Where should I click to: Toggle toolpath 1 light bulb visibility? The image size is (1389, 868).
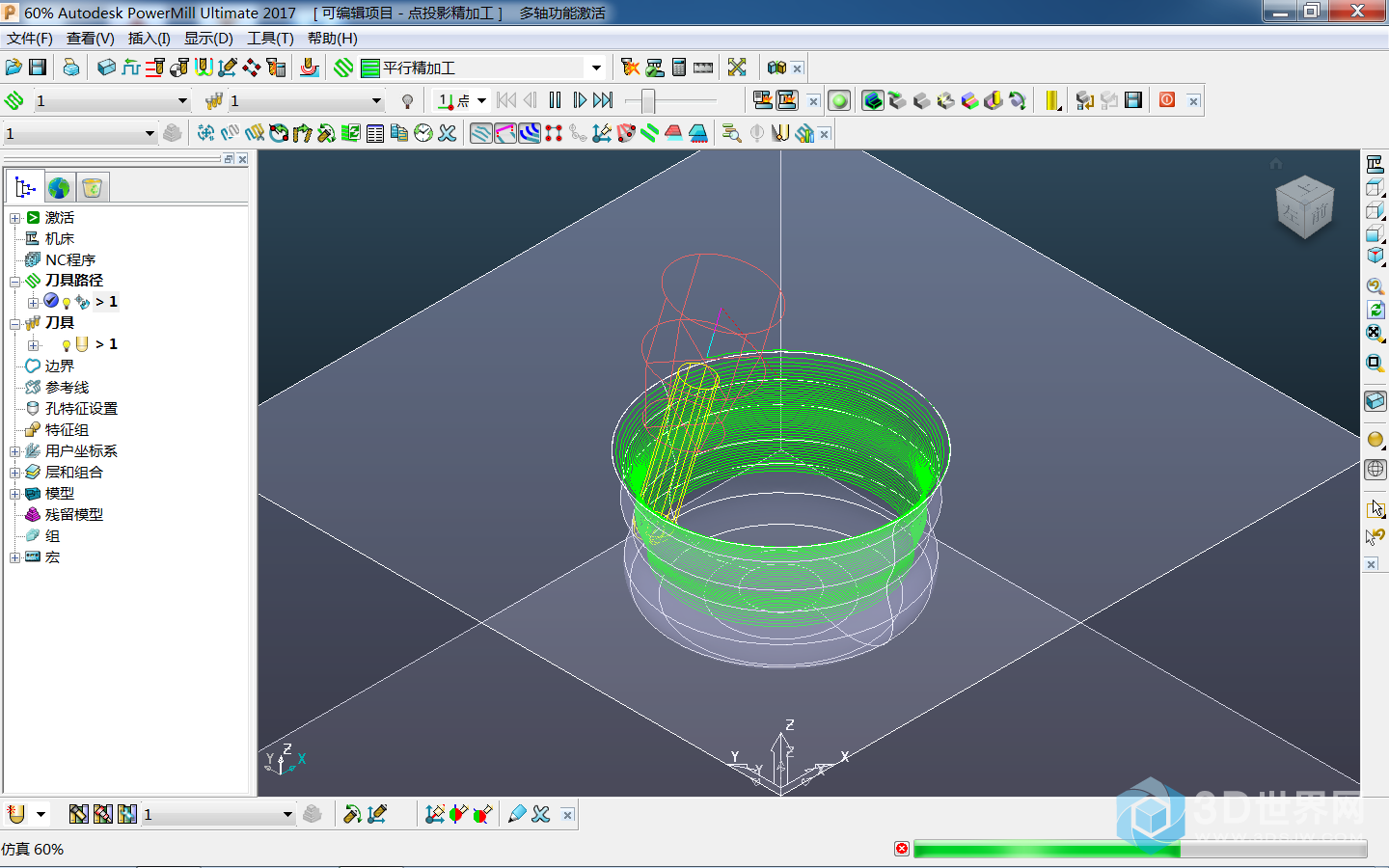(67, 303)
